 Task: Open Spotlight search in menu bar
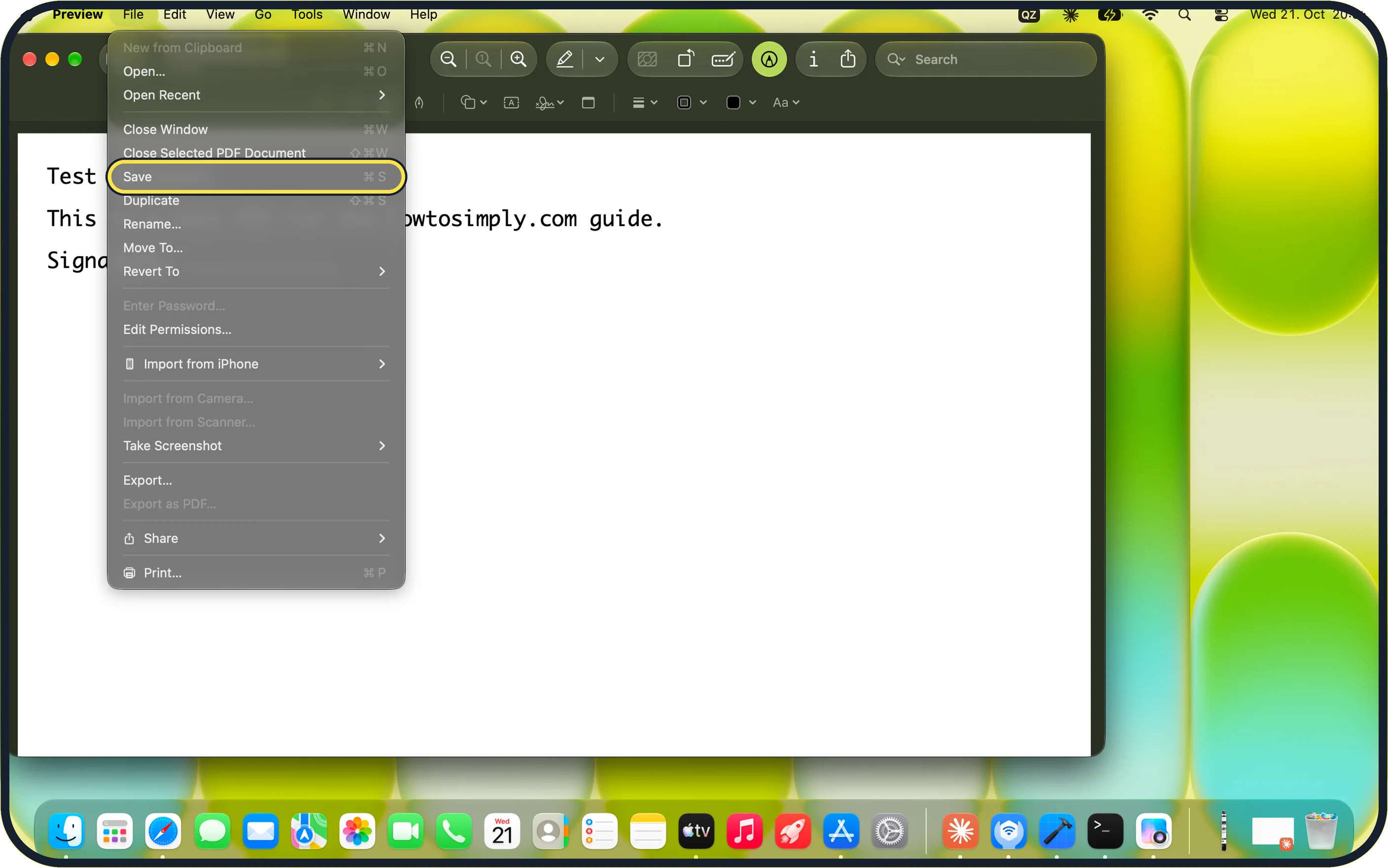[1184, 15]
